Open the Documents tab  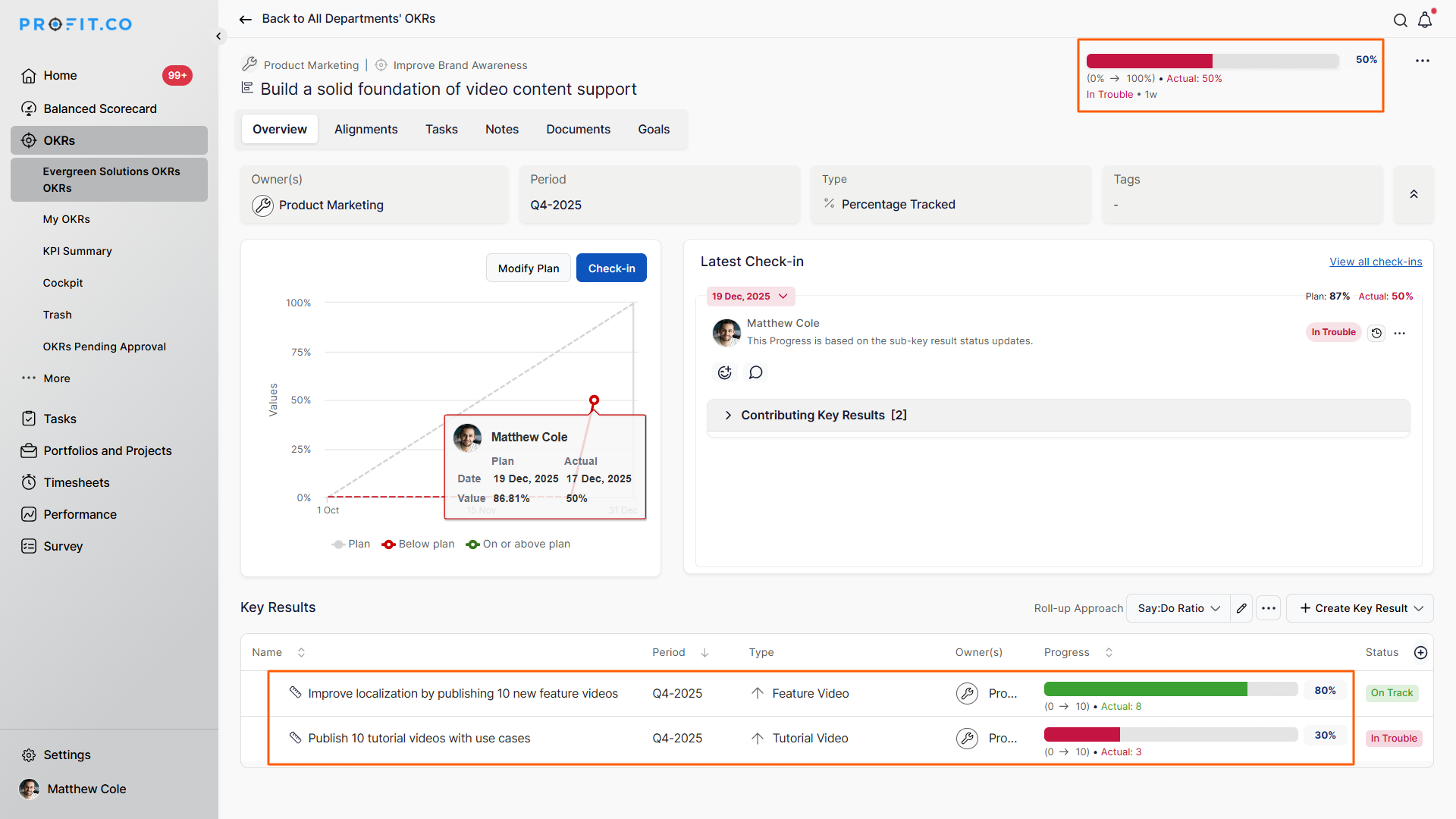point(578,129)
